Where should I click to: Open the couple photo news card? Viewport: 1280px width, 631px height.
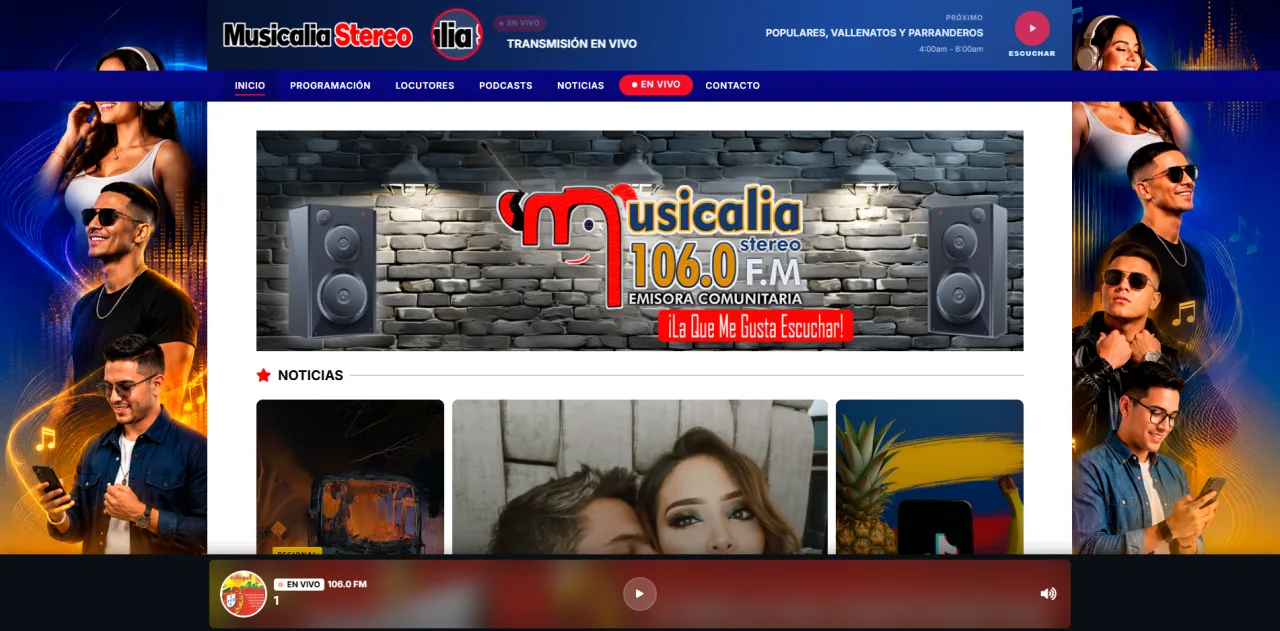(640, 477)
